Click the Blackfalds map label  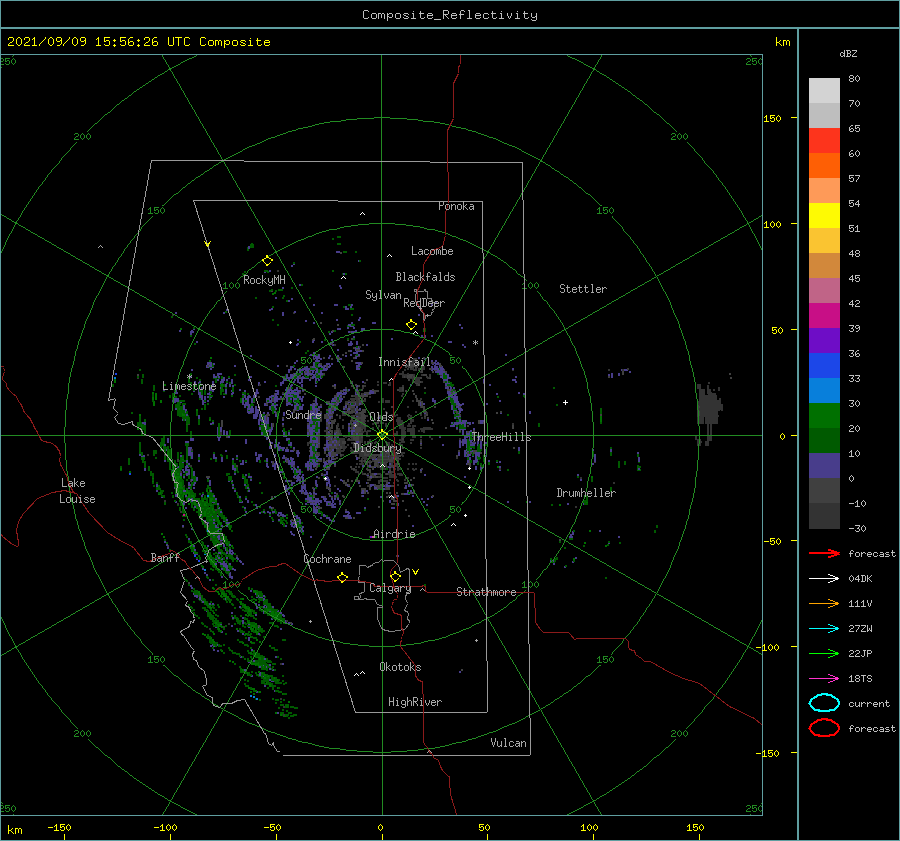tap(425, 277)
